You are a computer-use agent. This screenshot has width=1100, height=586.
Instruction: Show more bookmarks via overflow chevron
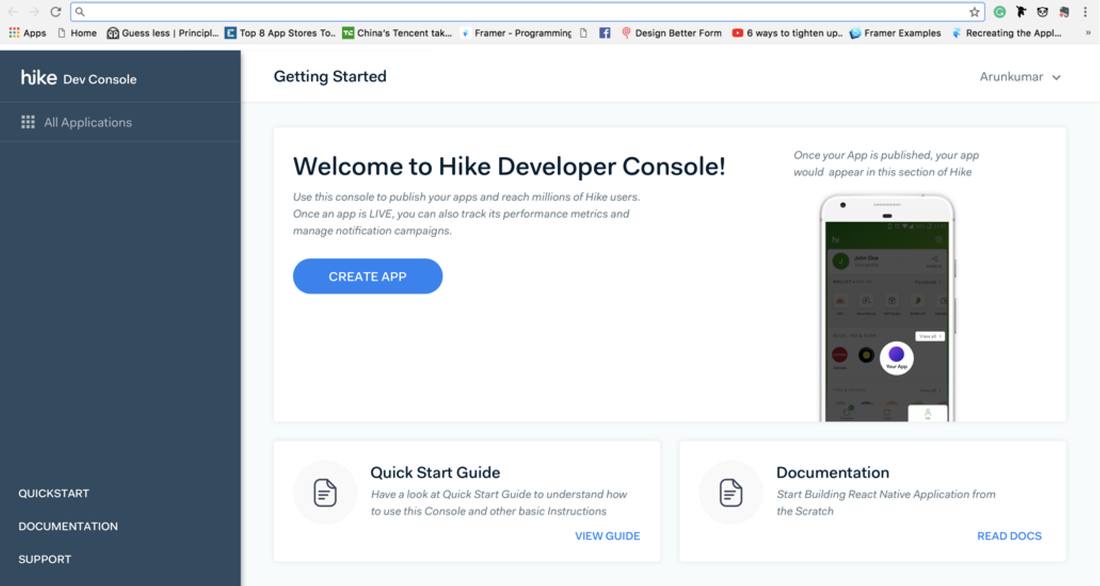click(x=1088, y=33)
